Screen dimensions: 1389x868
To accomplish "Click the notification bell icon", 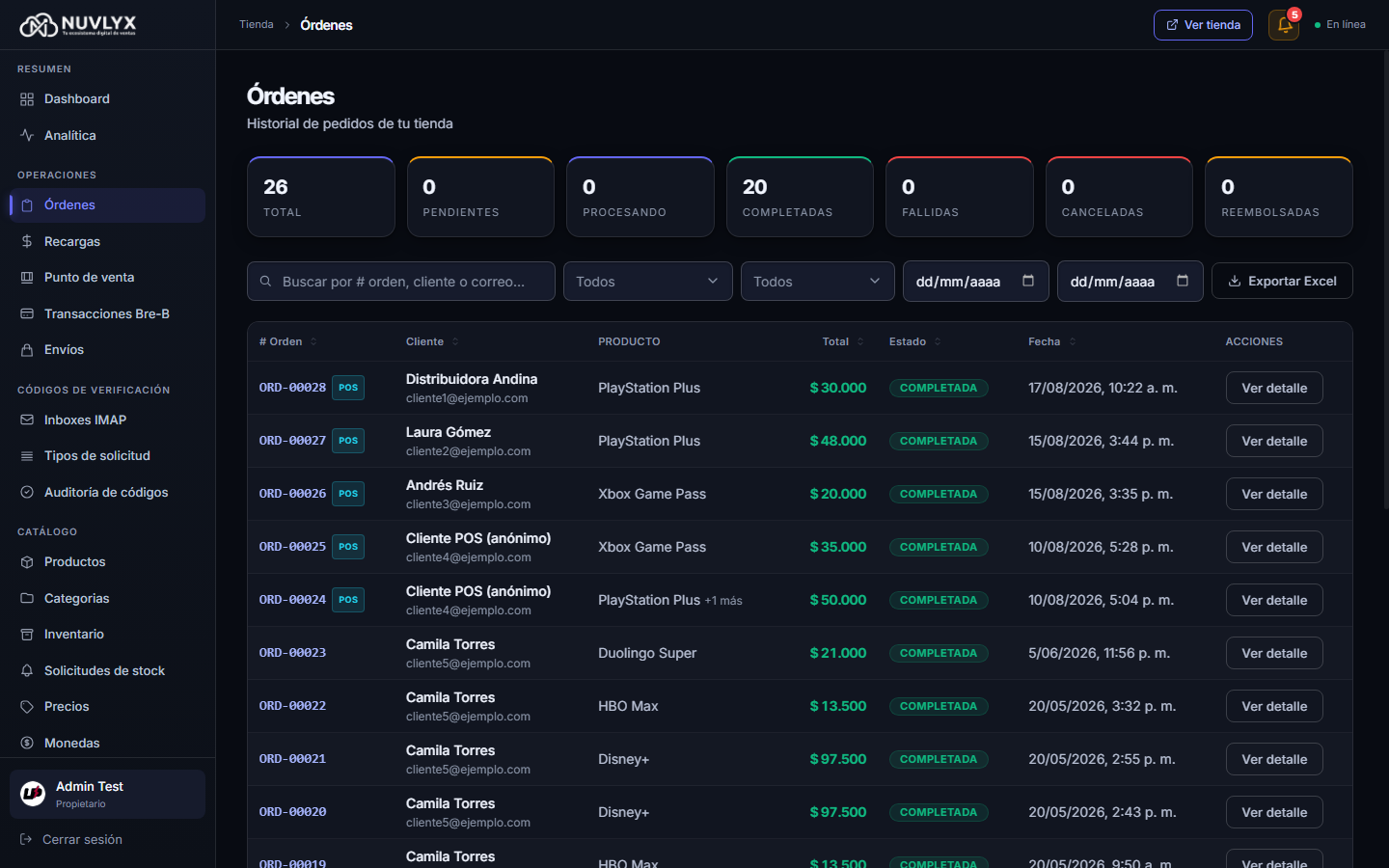I will pyautogui.click(x=1284, y=25).
